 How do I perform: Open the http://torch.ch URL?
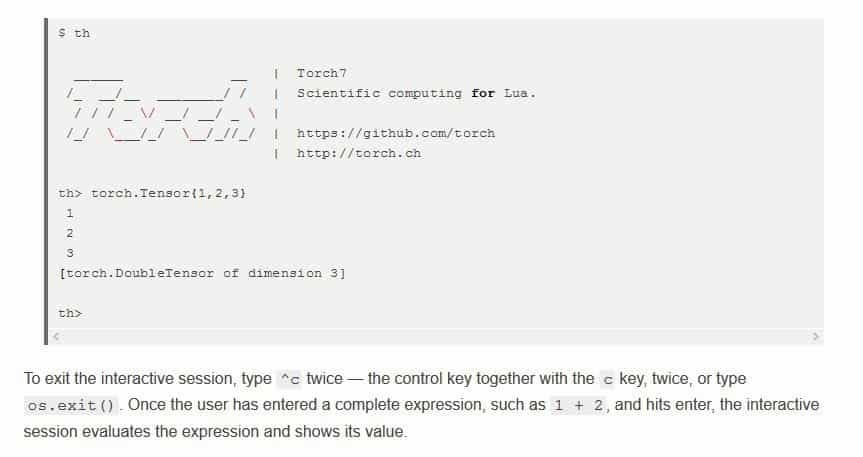358,153
